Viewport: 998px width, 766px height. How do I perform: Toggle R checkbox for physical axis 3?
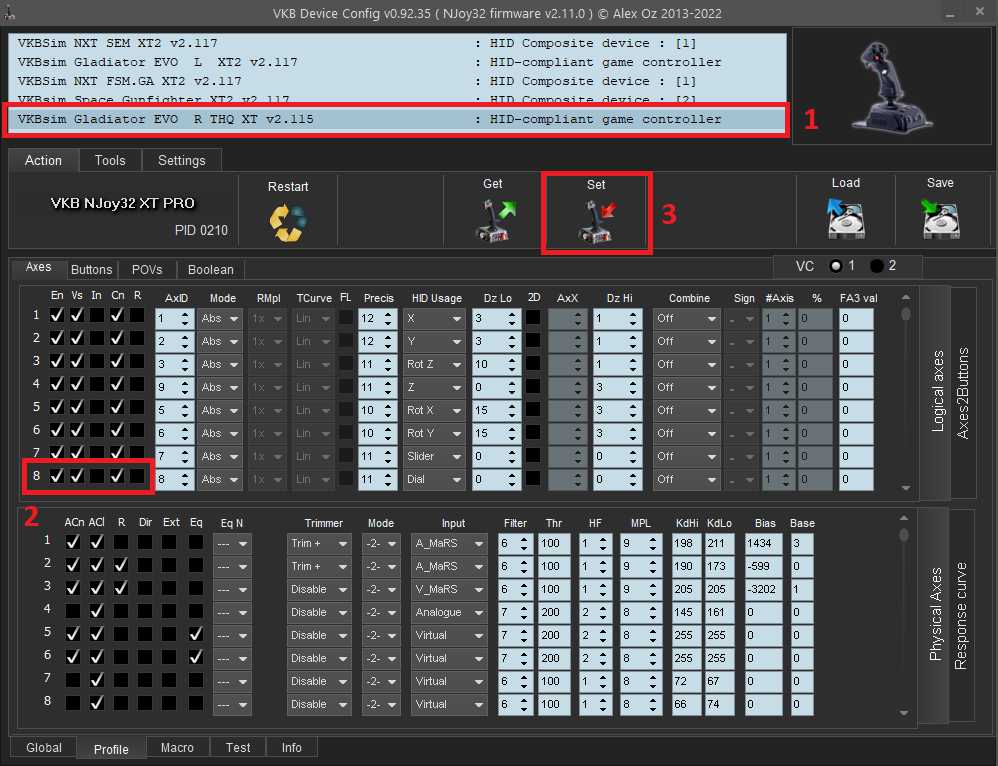[121, 588]
